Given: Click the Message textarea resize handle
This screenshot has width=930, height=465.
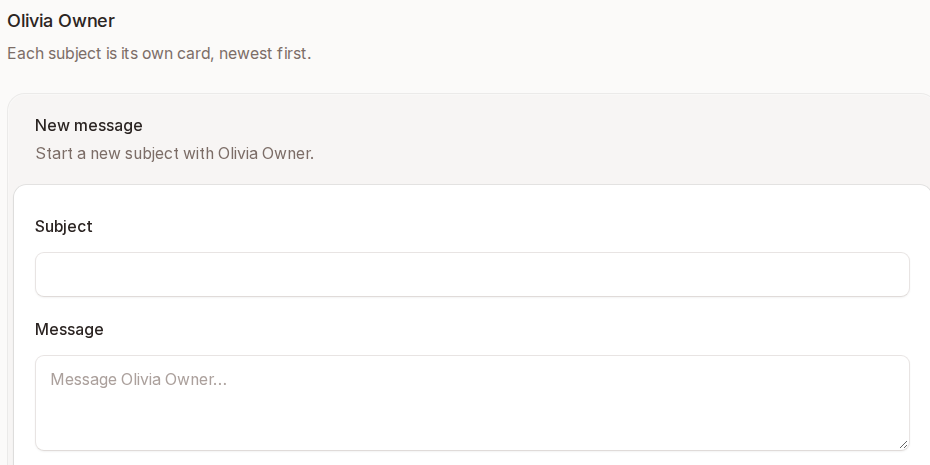Looking at the screenshot, I should click(x=903, y=444).
